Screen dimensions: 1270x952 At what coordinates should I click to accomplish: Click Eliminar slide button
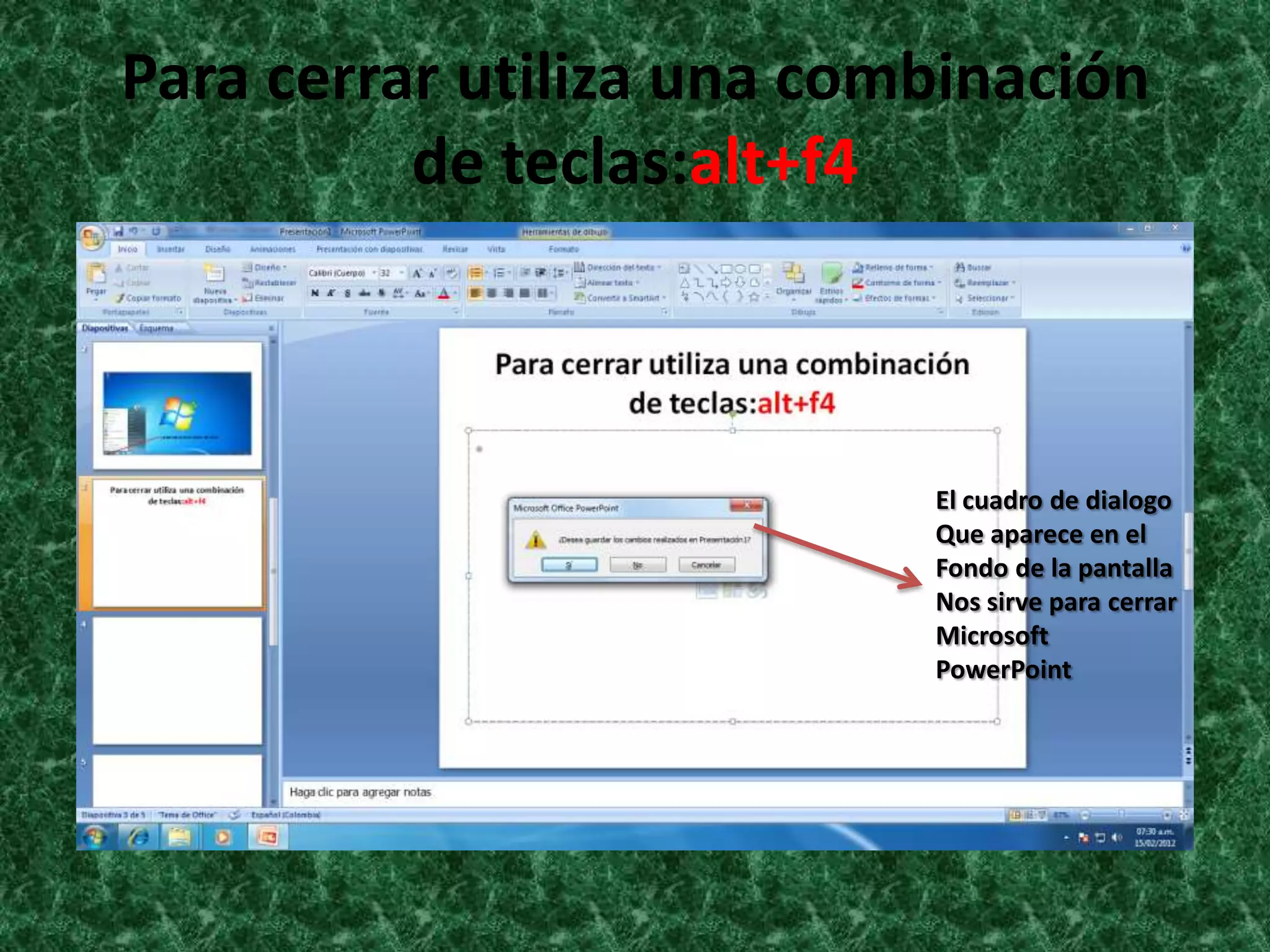pos(263,298)
